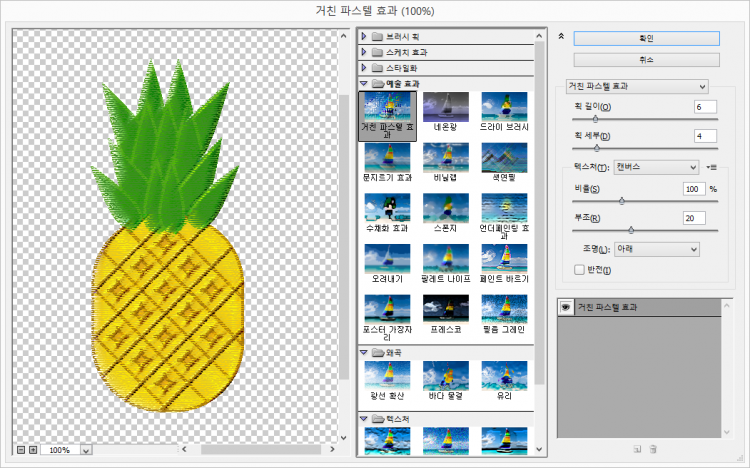Open texture options menu icon beside 캔버스
The width and height of the screenshot is (750, 468).
(x=713, y=167)
